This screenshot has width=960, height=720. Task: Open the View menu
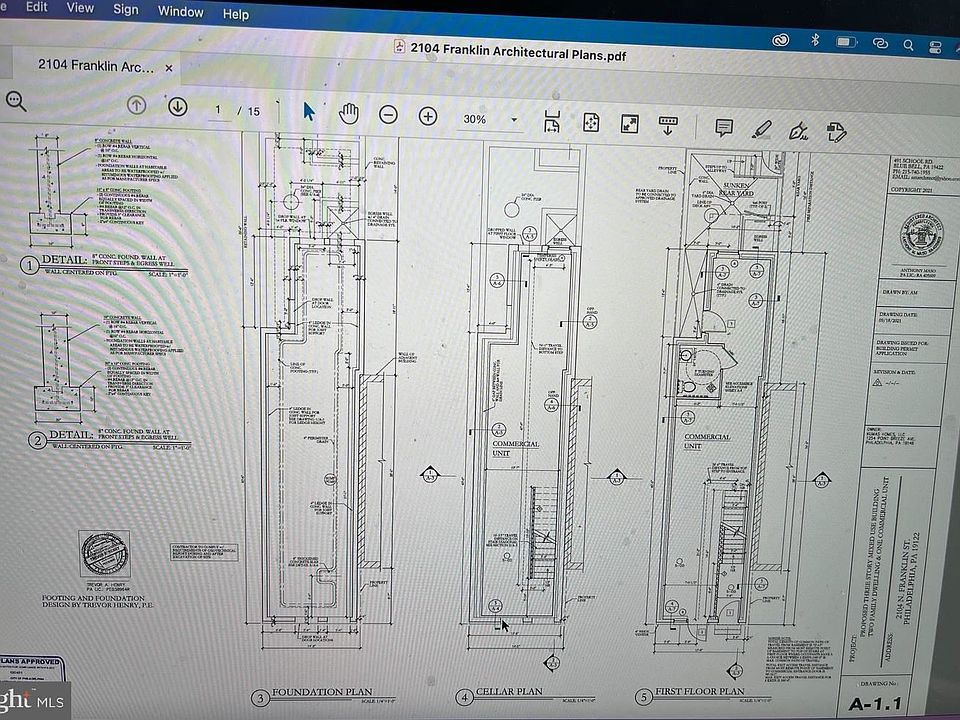click(x=80, y=8)
